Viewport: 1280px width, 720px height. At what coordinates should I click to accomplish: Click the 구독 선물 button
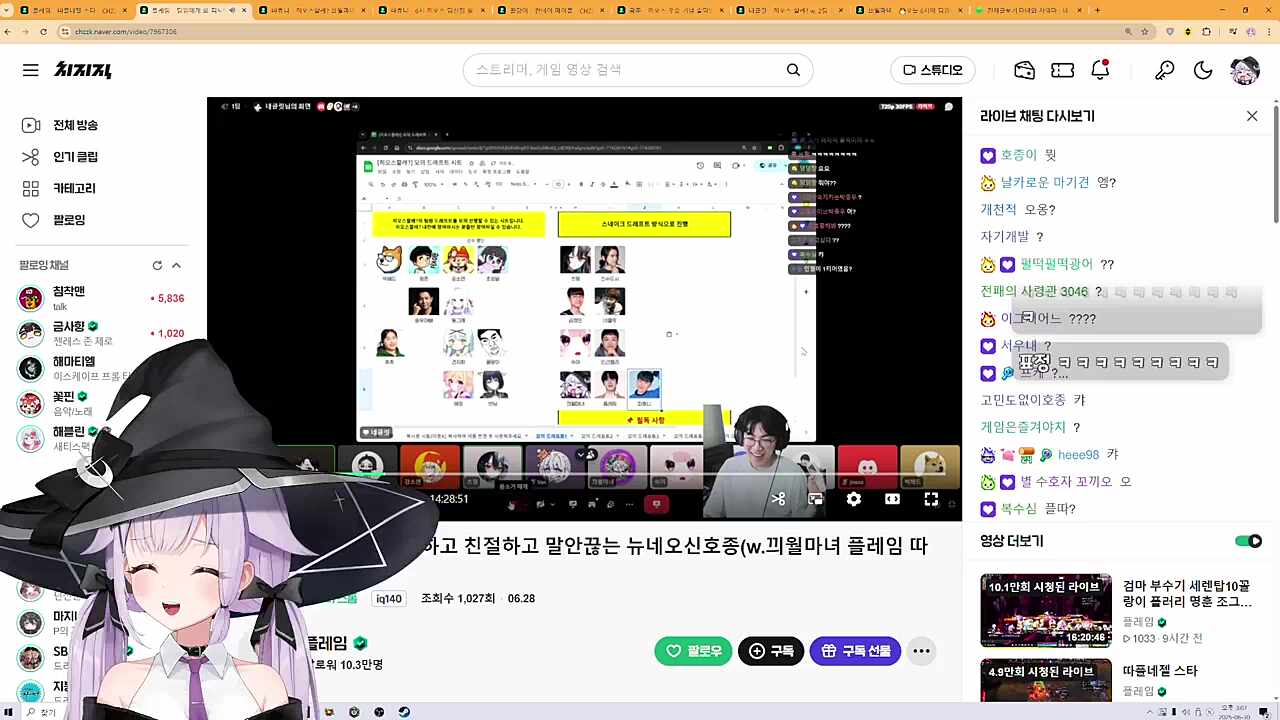pos(855,651)
